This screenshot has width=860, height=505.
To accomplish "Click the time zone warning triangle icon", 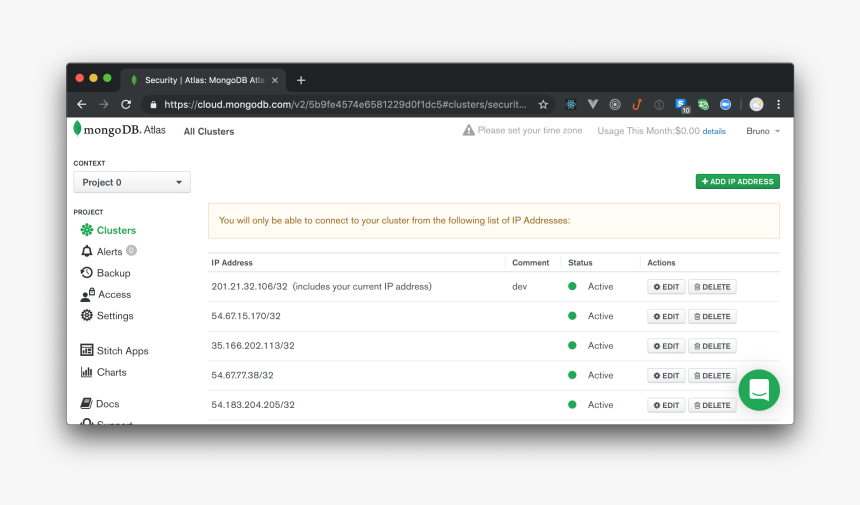I will 468,130.
